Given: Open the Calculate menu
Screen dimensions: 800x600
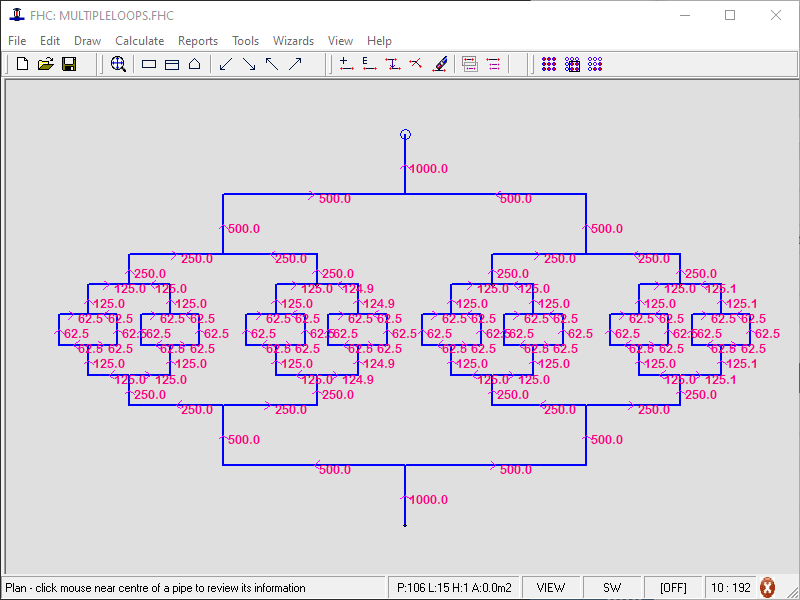Looking at the screenshot, I should [x=140, y=41].
